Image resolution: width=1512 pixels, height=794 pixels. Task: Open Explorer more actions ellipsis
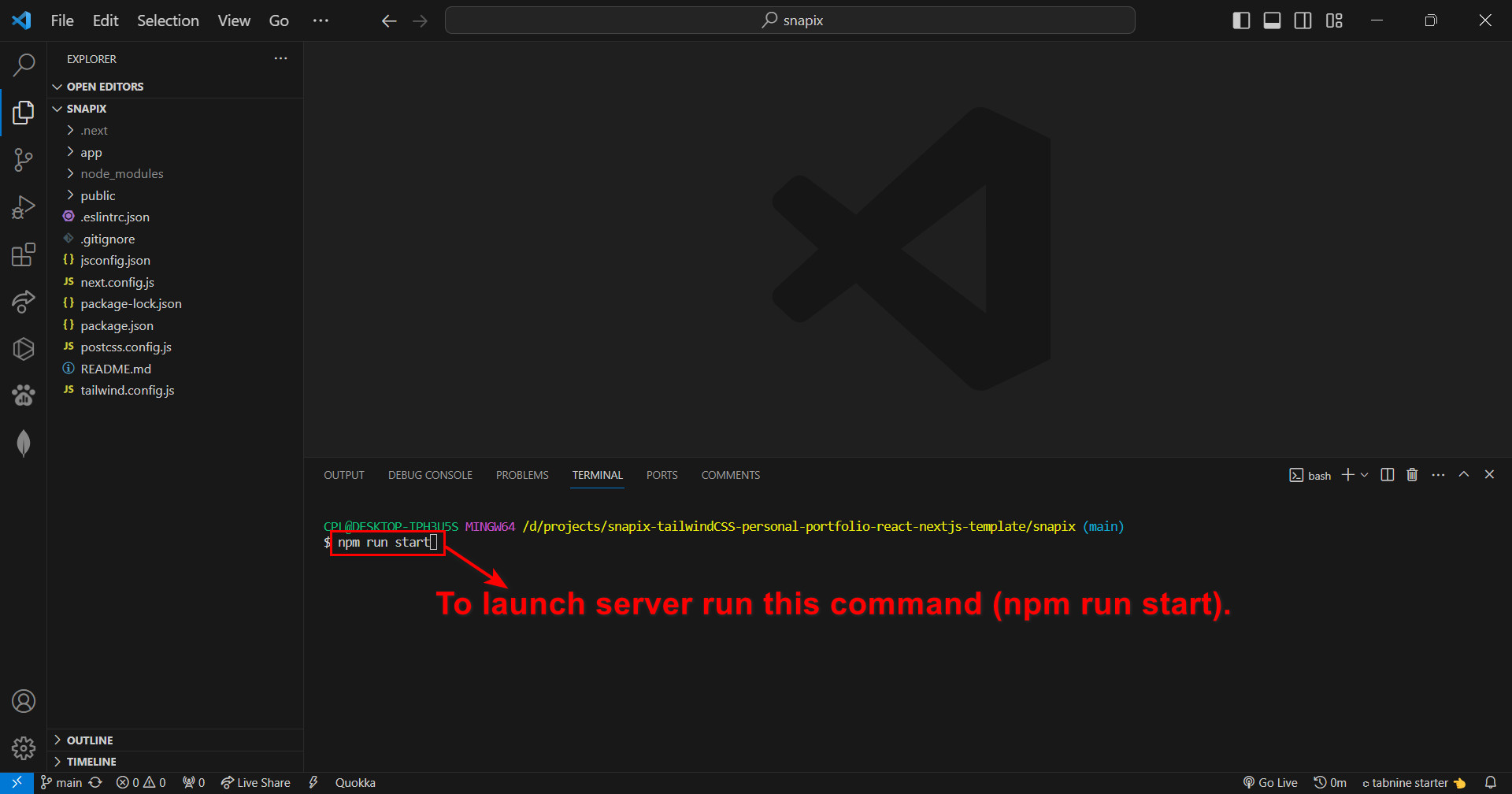281,58
